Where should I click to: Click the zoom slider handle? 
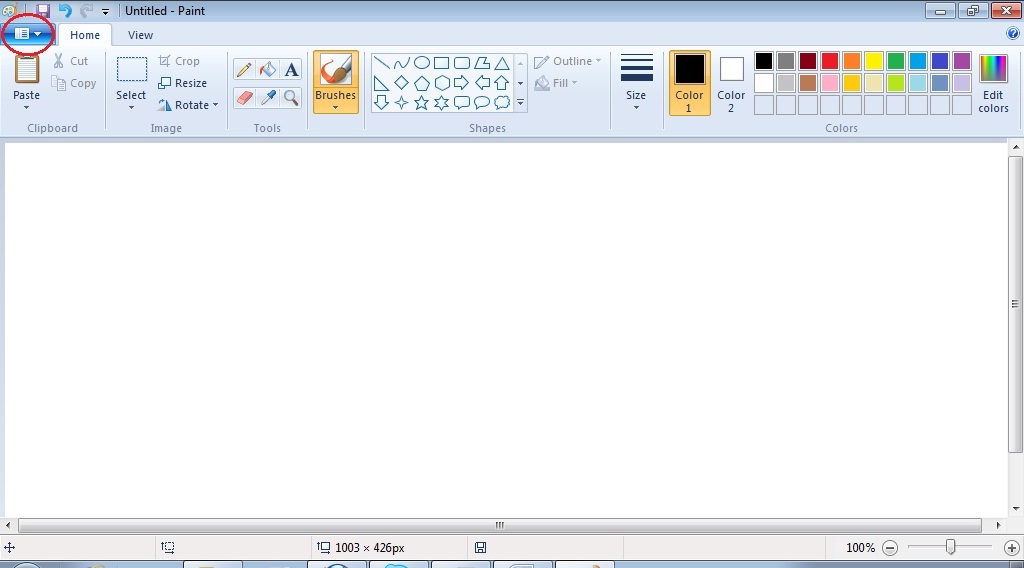[x=951, y=547]
